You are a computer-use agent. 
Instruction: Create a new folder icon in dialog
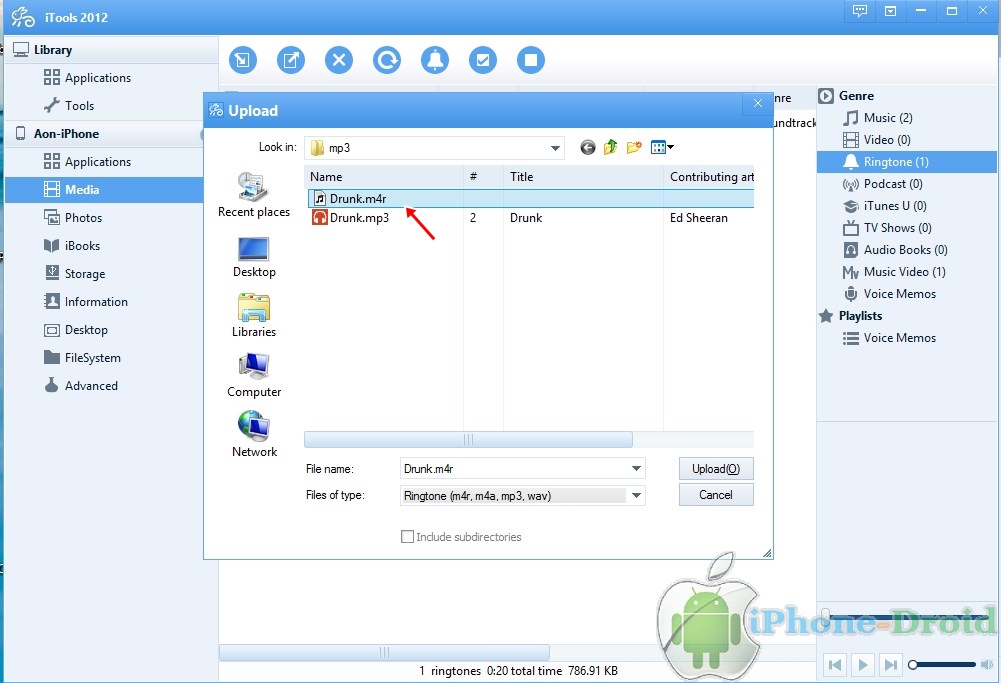tap(634, 147)
